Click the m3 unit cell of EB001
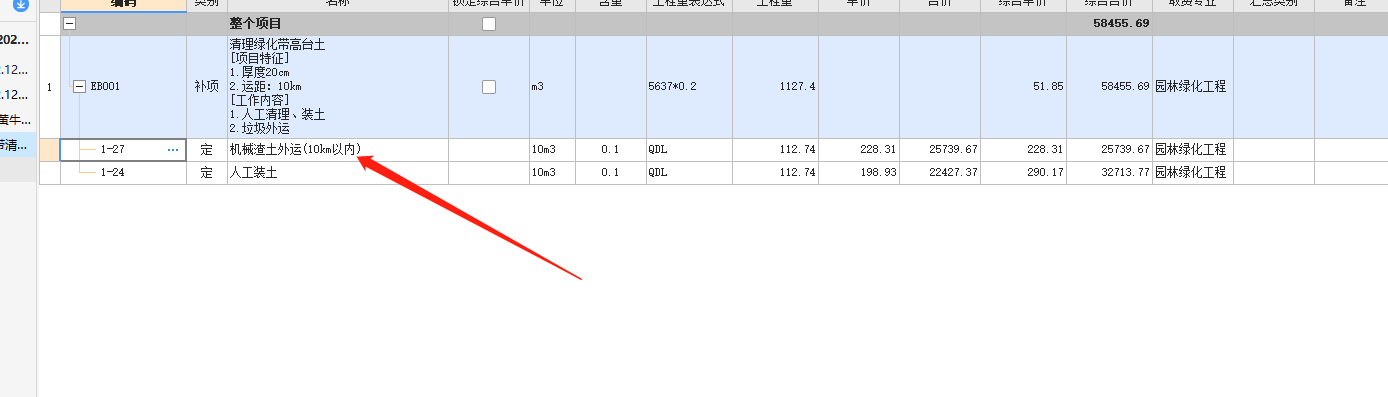This screenshot has height=397, width=1388. (x=552, y=87)
